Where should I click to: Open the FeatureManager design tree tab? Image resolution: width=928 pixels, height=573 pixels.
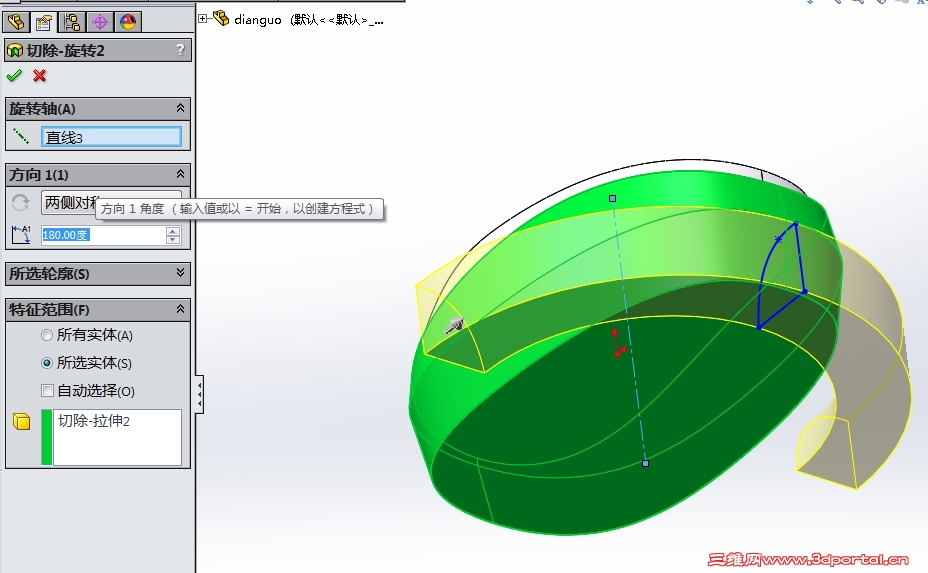16,22
